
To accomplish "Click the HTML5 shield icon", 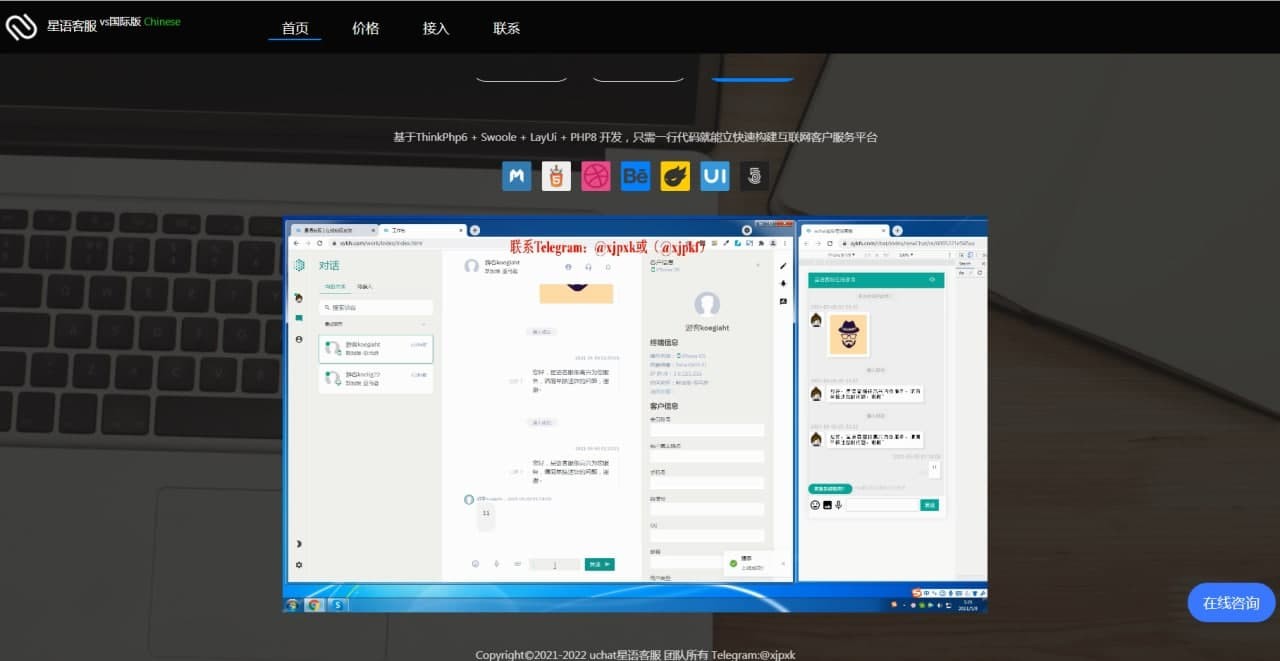I will click(556, 177).
